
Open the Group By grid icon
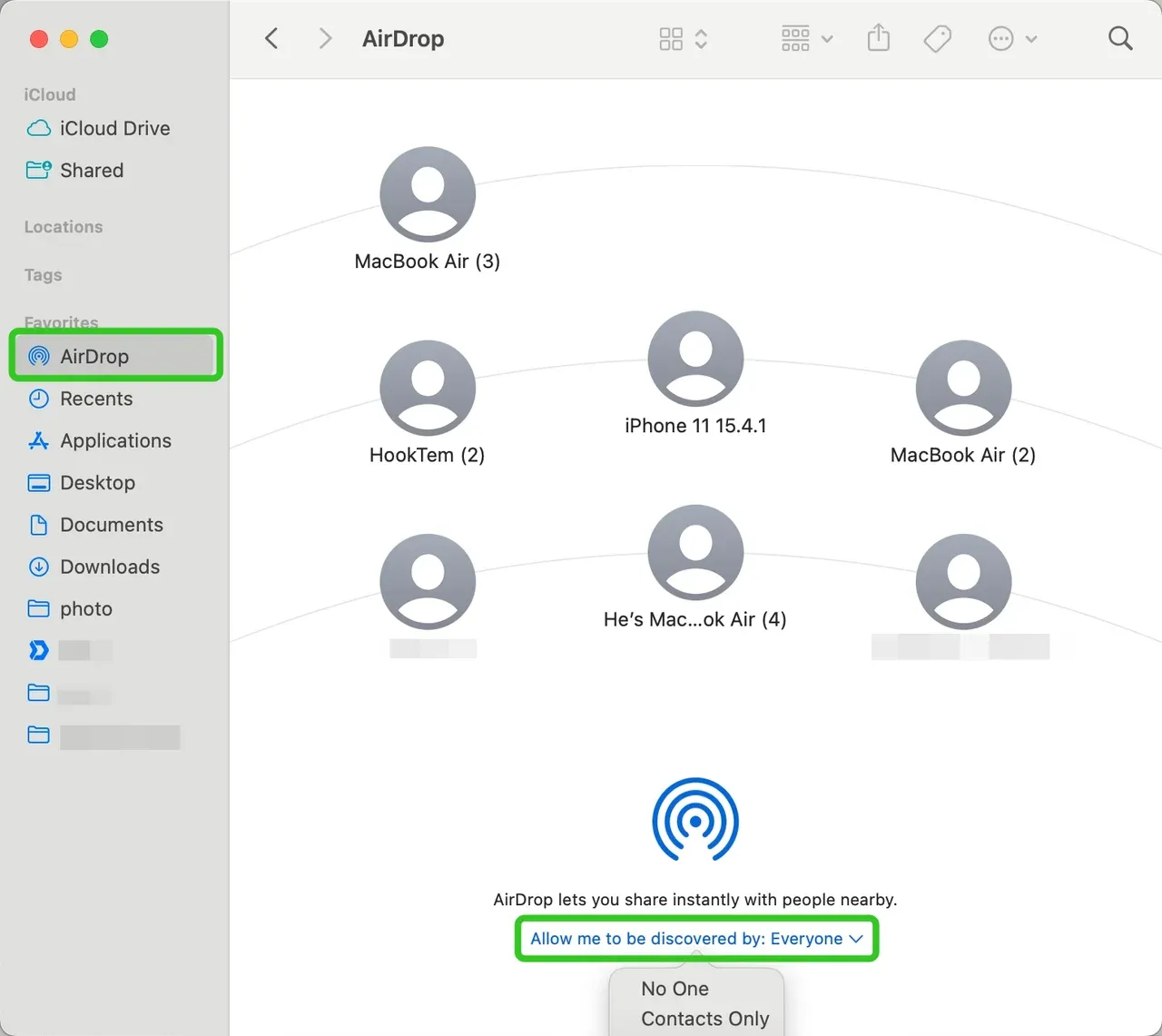pos(795,39)
